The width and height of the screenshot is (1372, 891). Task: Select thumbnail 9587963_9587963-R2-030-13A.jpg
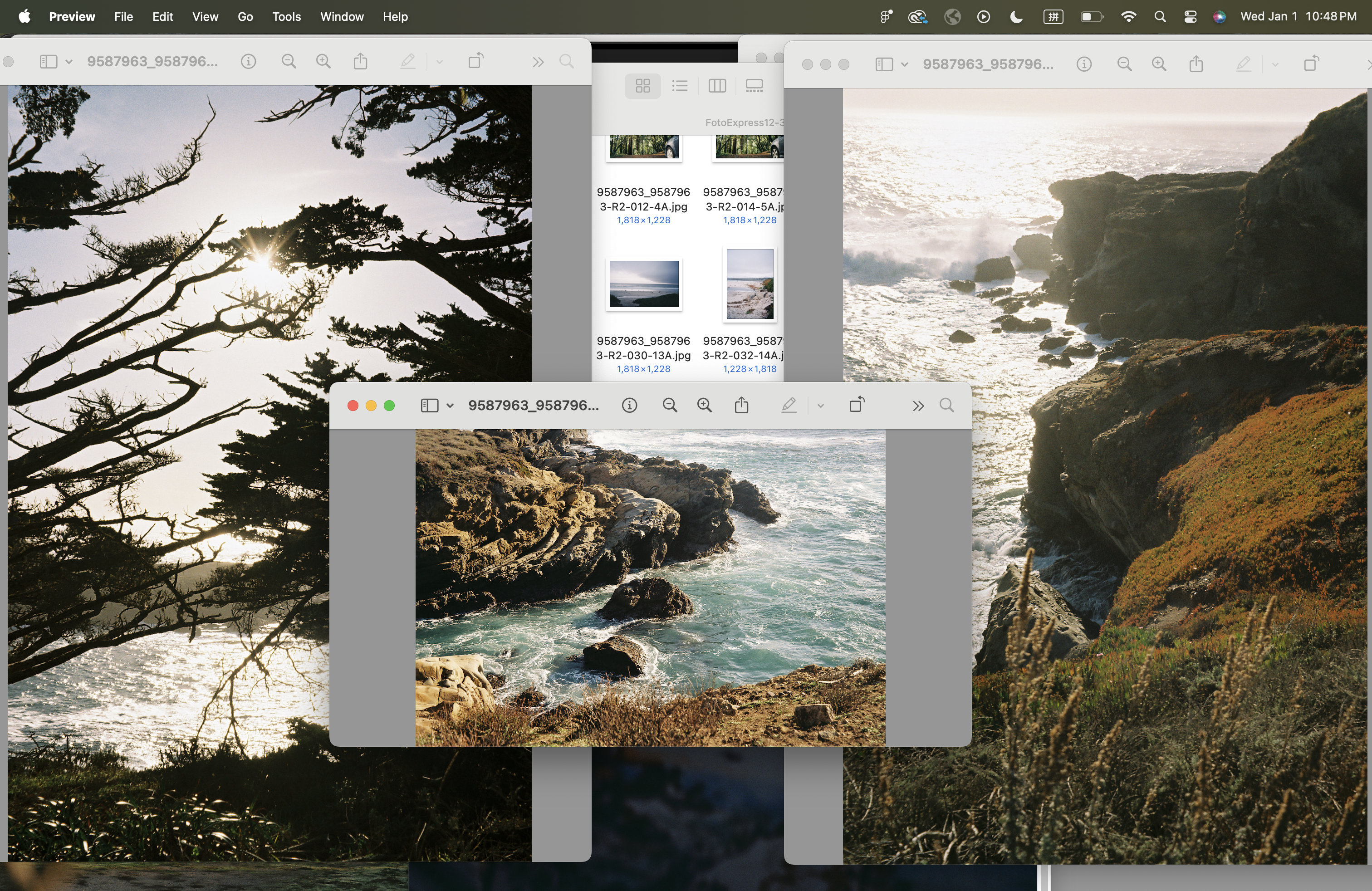pos(644,284)
